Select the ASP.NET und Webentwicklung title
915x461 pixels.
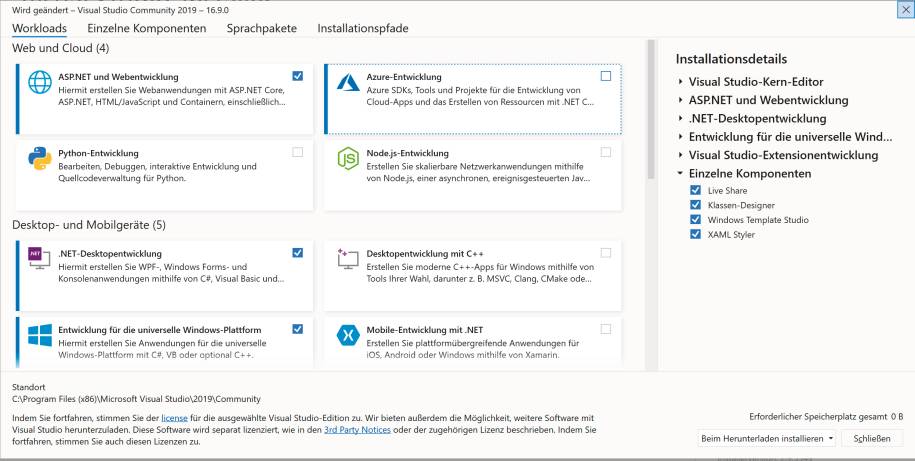point(118,76)
